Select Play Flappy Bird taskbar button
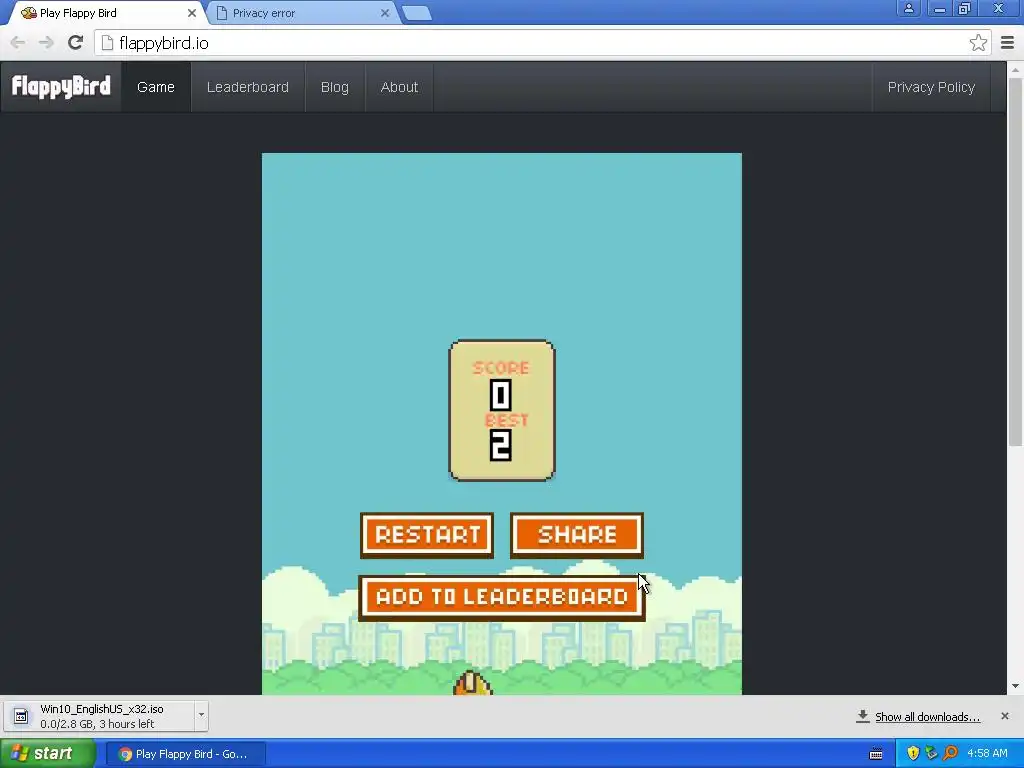Screen dimensions: 1024x768 185,754
